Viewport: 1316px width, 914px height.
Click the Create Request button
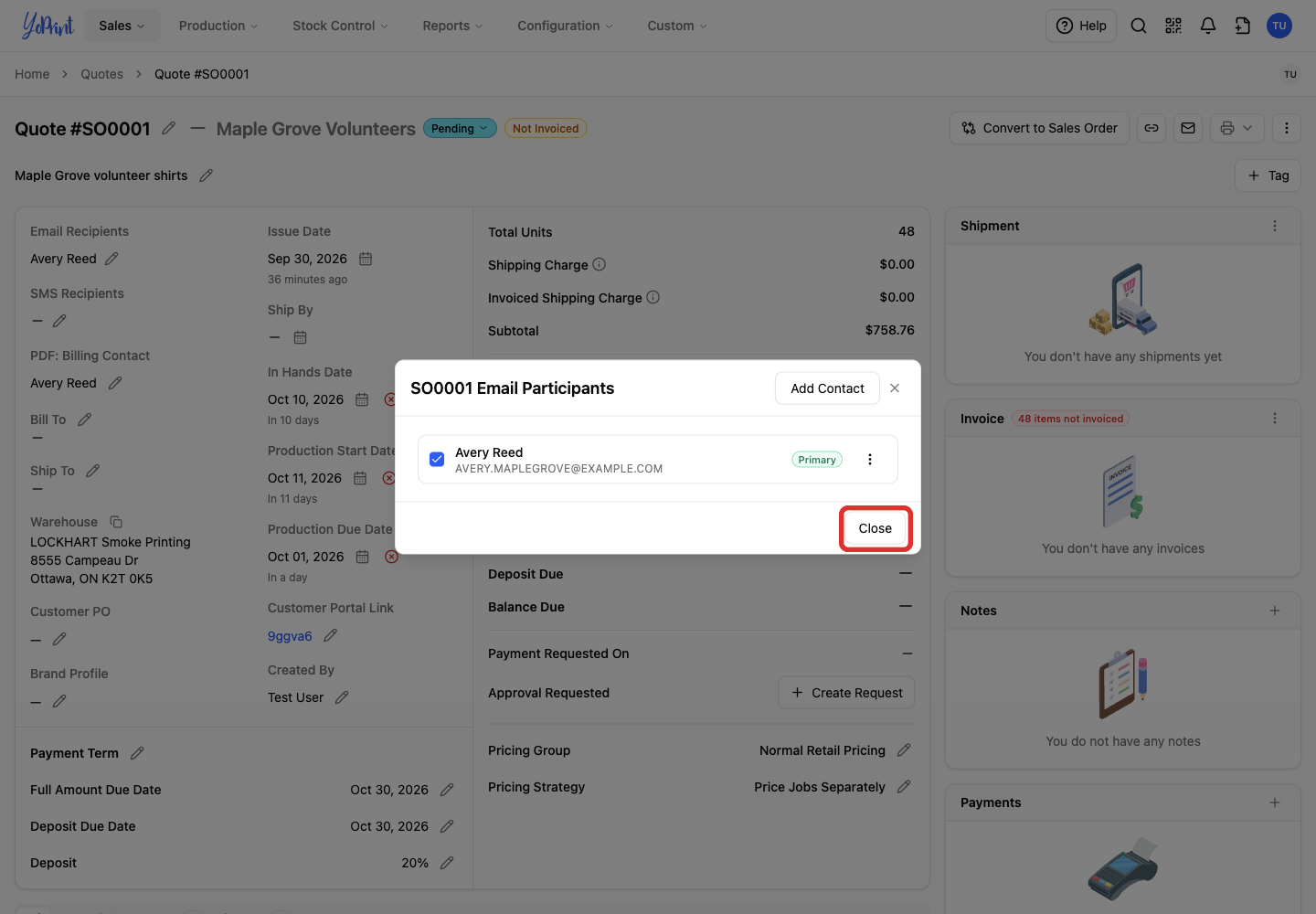846,693
